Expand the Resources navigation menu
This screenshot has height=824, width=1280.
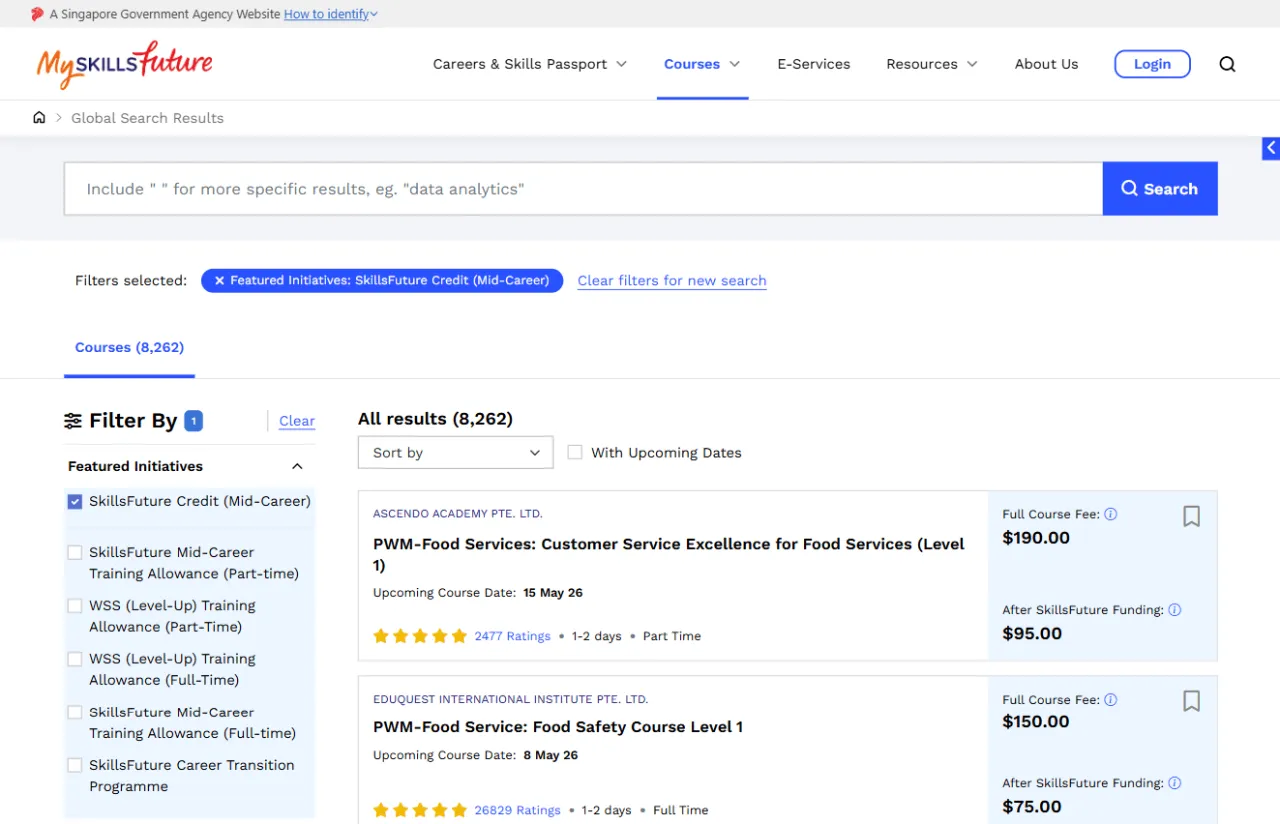(932, 64)
